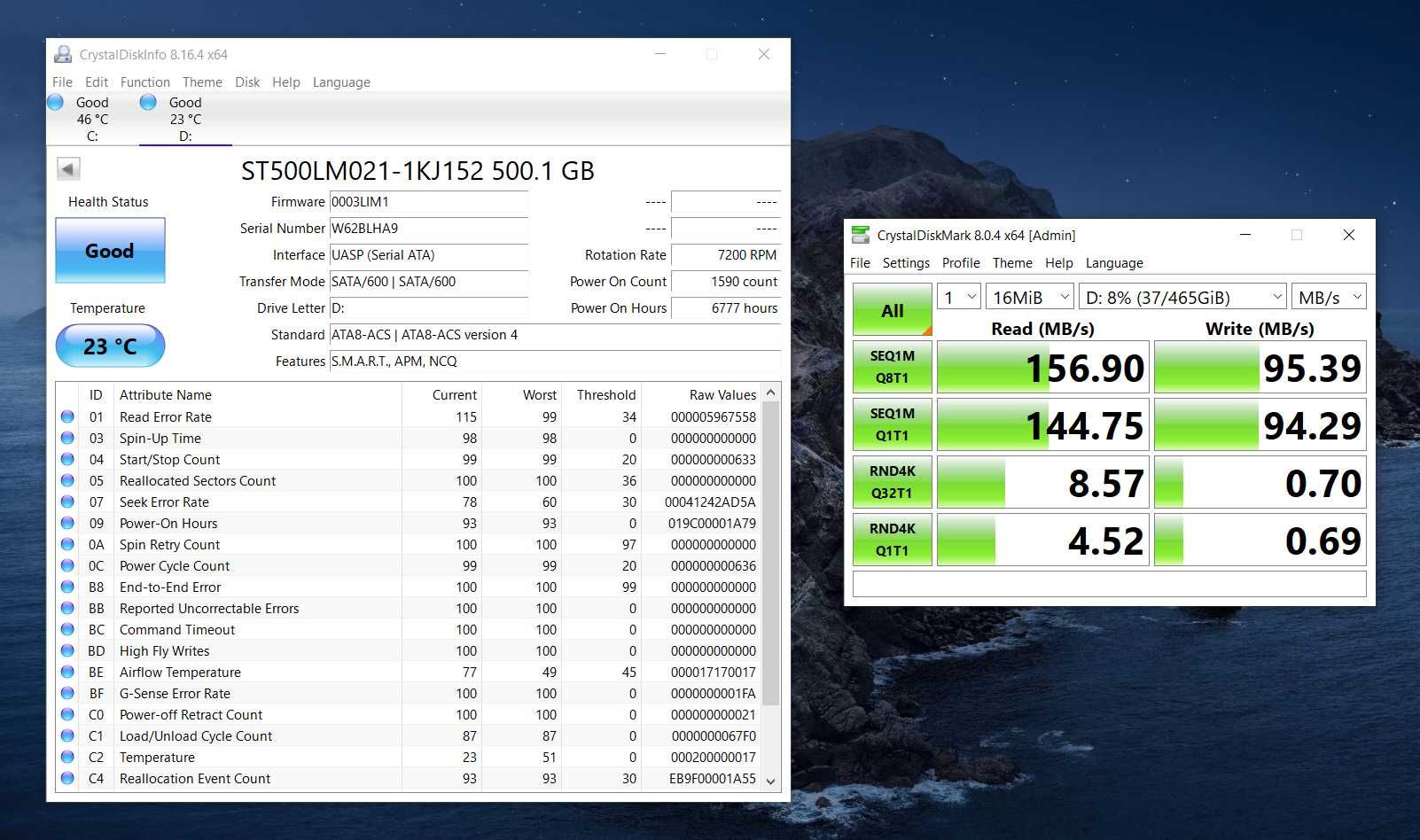This screenshot has height=840, width=1420.
Task: Click status orb for Read Error Rate
Action: 67,416
